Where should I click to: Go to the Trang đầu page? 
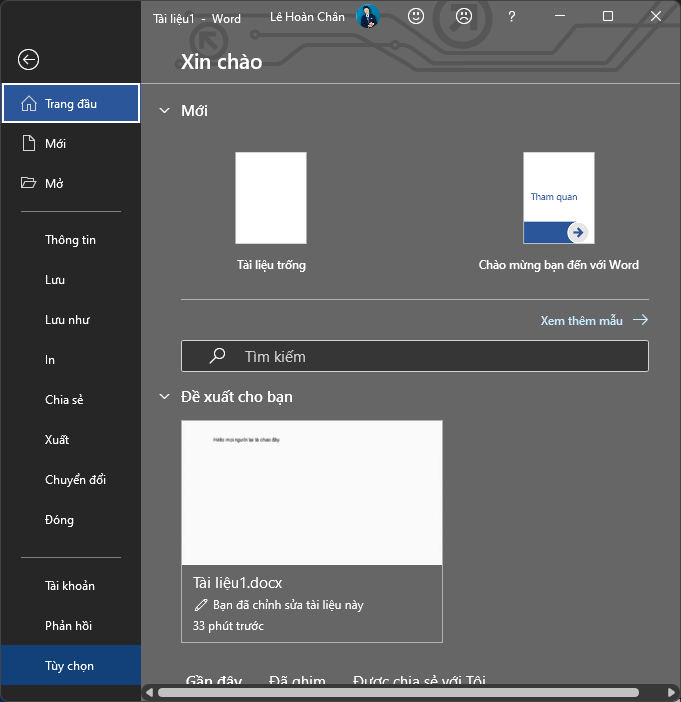click(x=71, y=104)
